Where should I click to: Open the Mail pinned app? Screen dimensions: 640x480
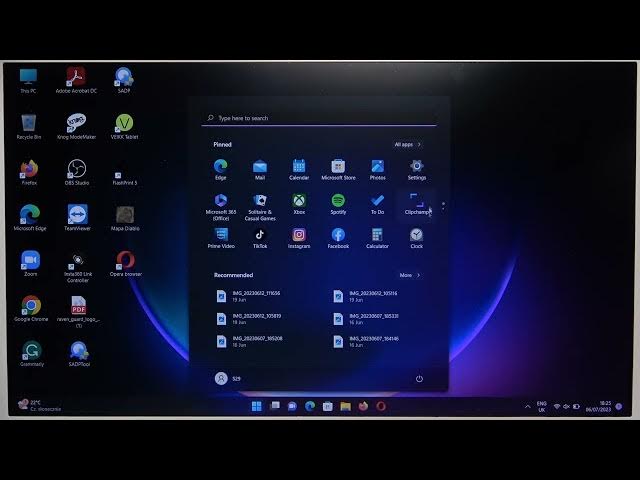tap(260, 169)
